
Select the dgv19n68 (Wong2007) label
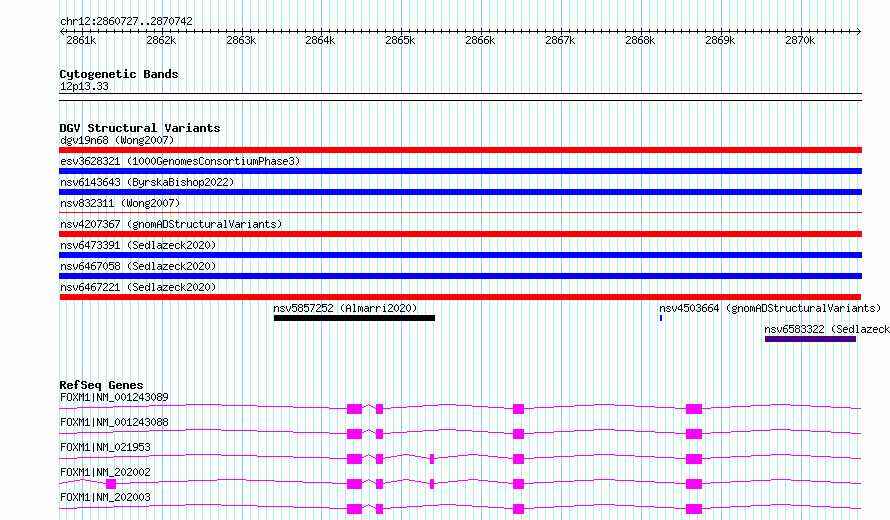pyautogui.click(x=117, y=140)
